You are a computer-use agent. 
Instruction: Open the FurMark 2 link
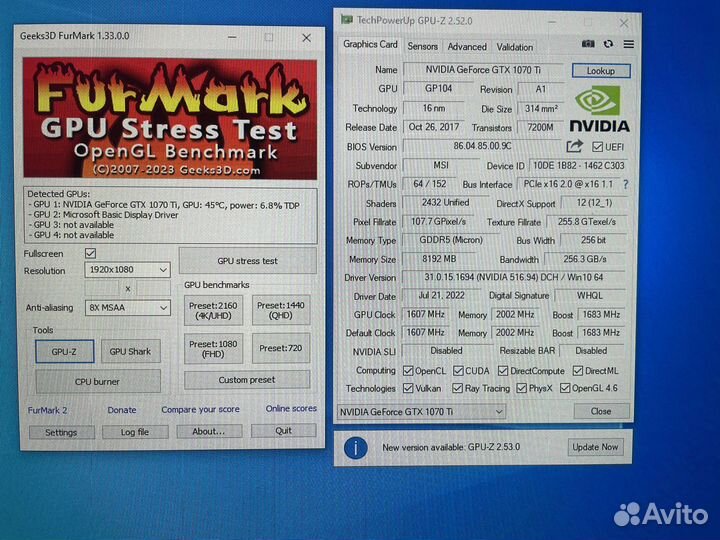click(x=47, y=410)
